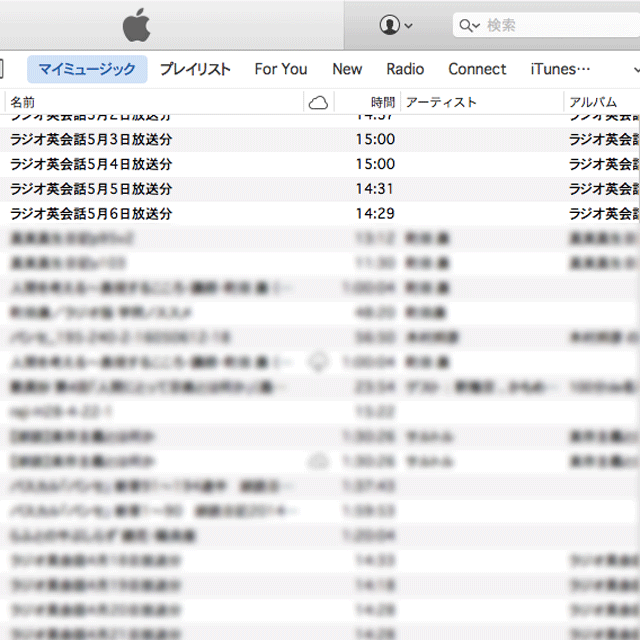The image size is (640, 640).
Task: Open the search magnifier options dropdown
Action: pos(469,25)
